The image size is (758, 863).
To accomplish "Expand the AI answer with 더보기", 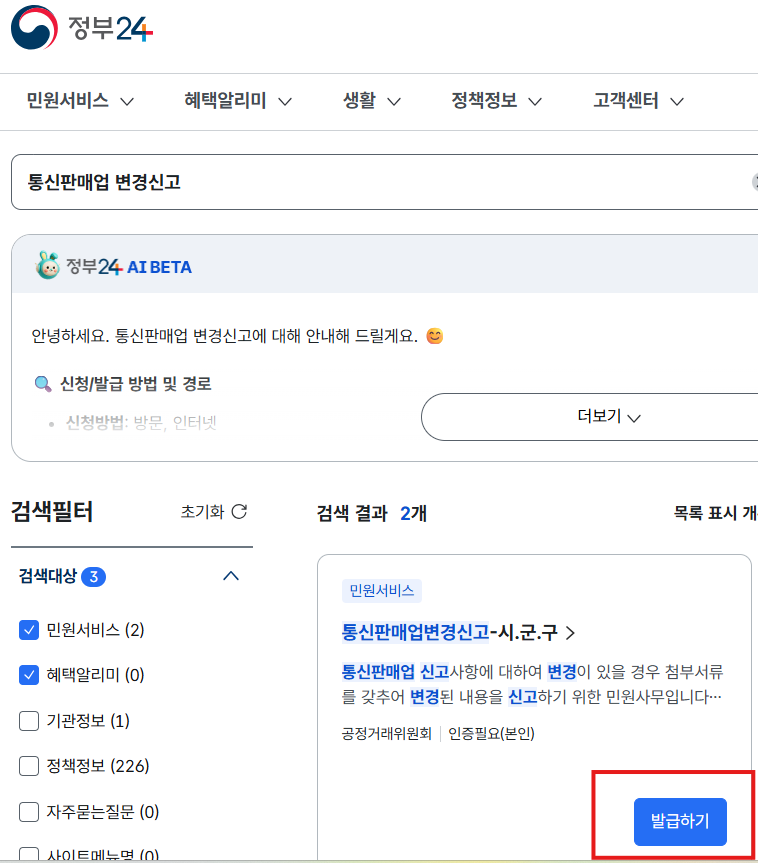I will pos(590,417).
